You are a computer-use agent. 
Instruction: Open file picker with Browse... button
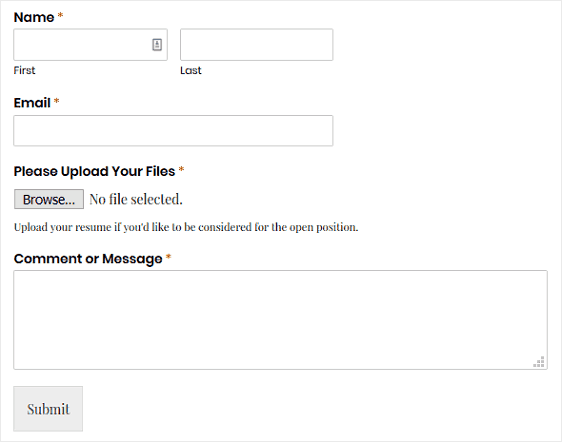tap(49, 199)
